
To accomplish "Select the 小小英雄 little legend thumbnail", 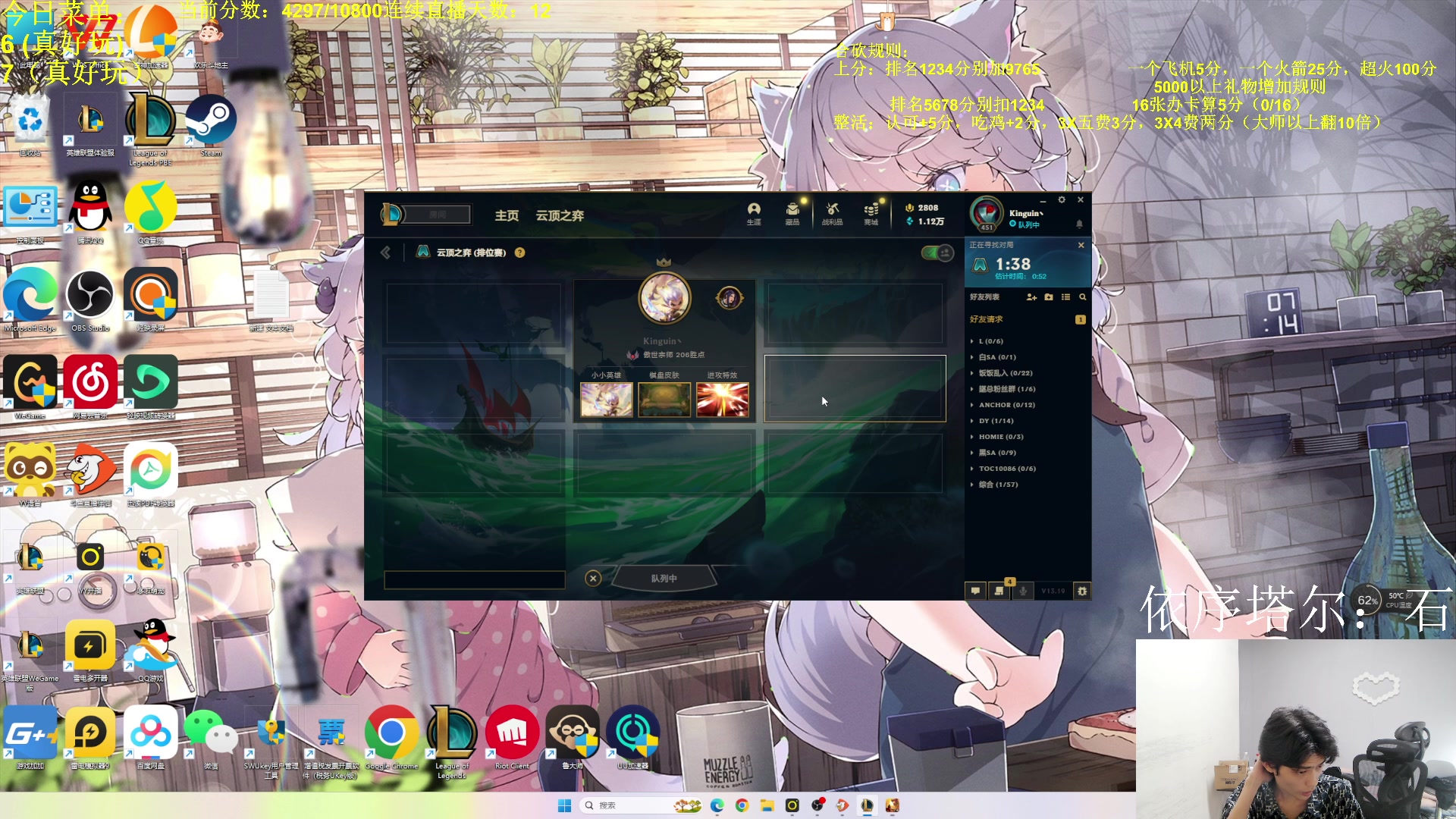I will point(606,400).
